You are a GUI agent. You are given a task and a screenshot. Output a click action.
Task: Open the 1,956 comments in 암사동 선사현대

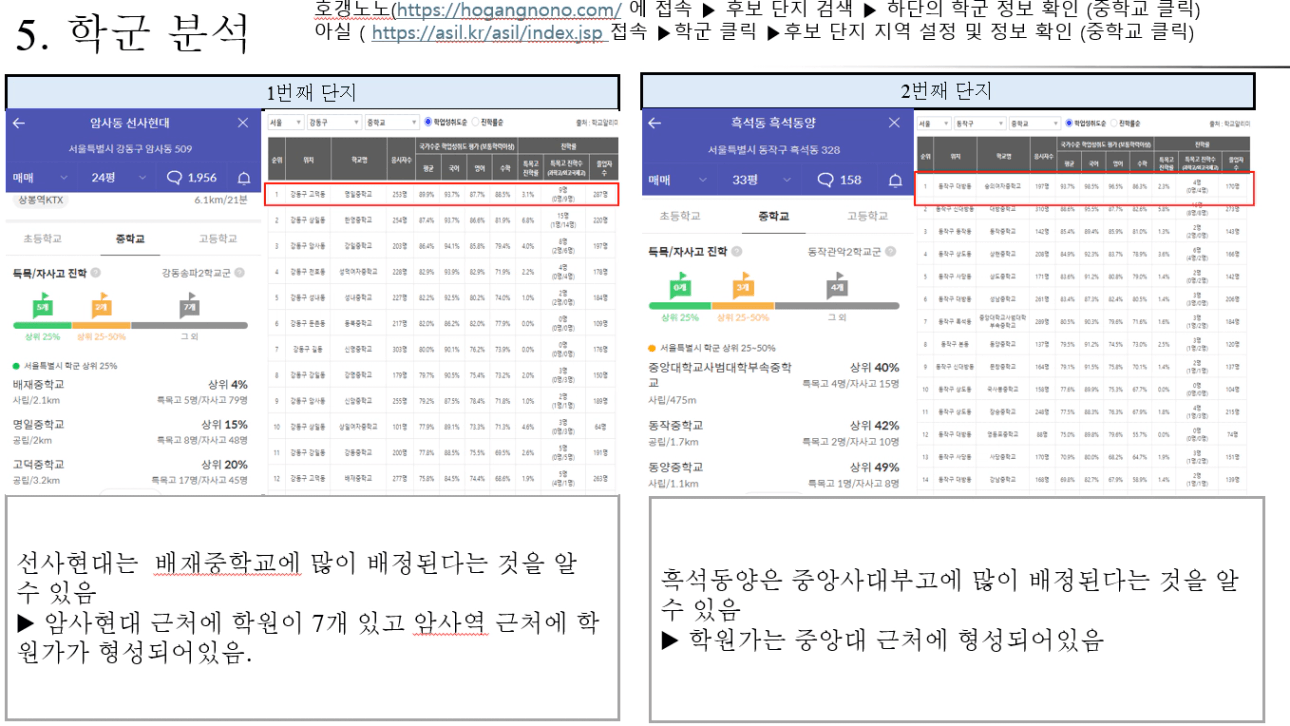click(191, 178)
